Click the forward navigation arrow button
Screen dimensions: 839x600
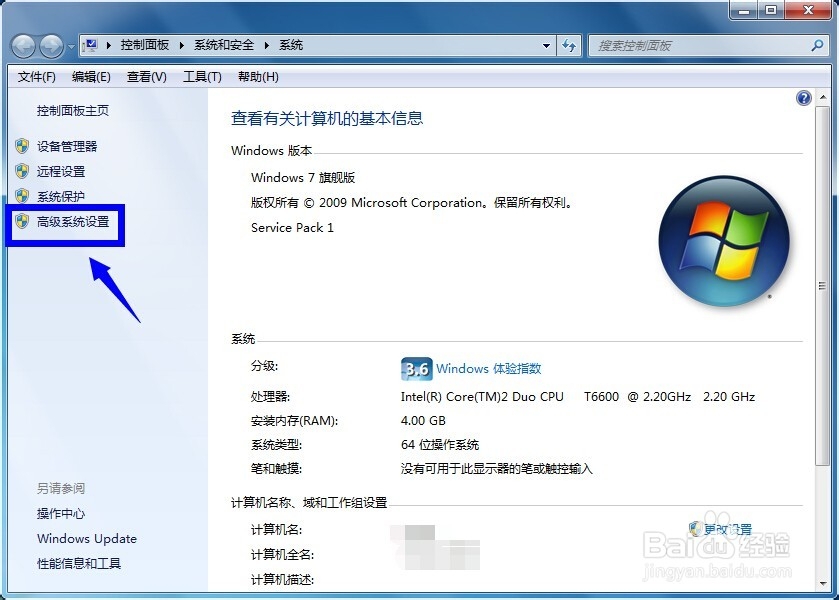(x=51, y=46)
